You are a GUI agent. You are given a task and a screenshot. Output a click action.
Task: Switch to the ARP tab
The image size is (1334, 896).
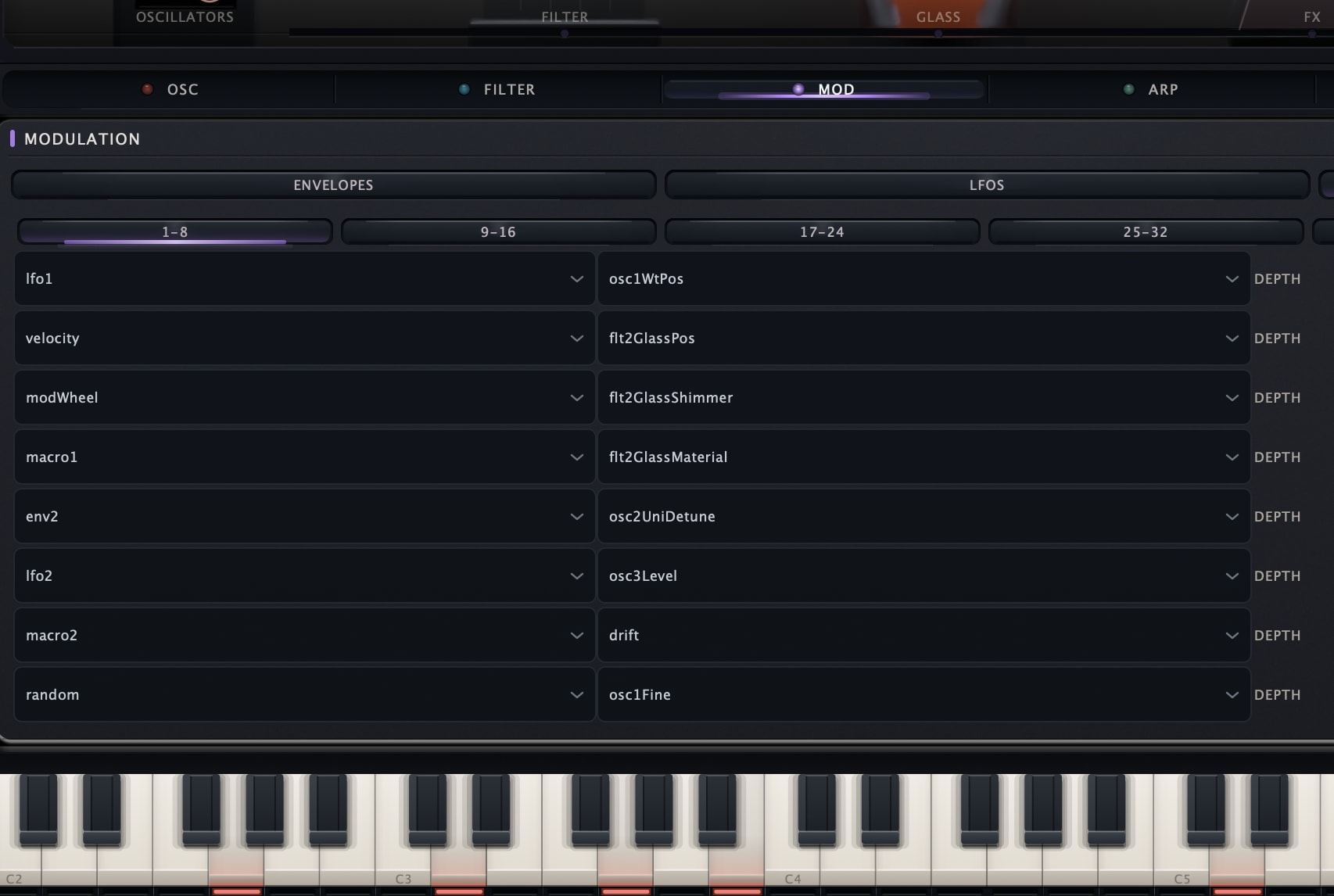coord(1151,89)
